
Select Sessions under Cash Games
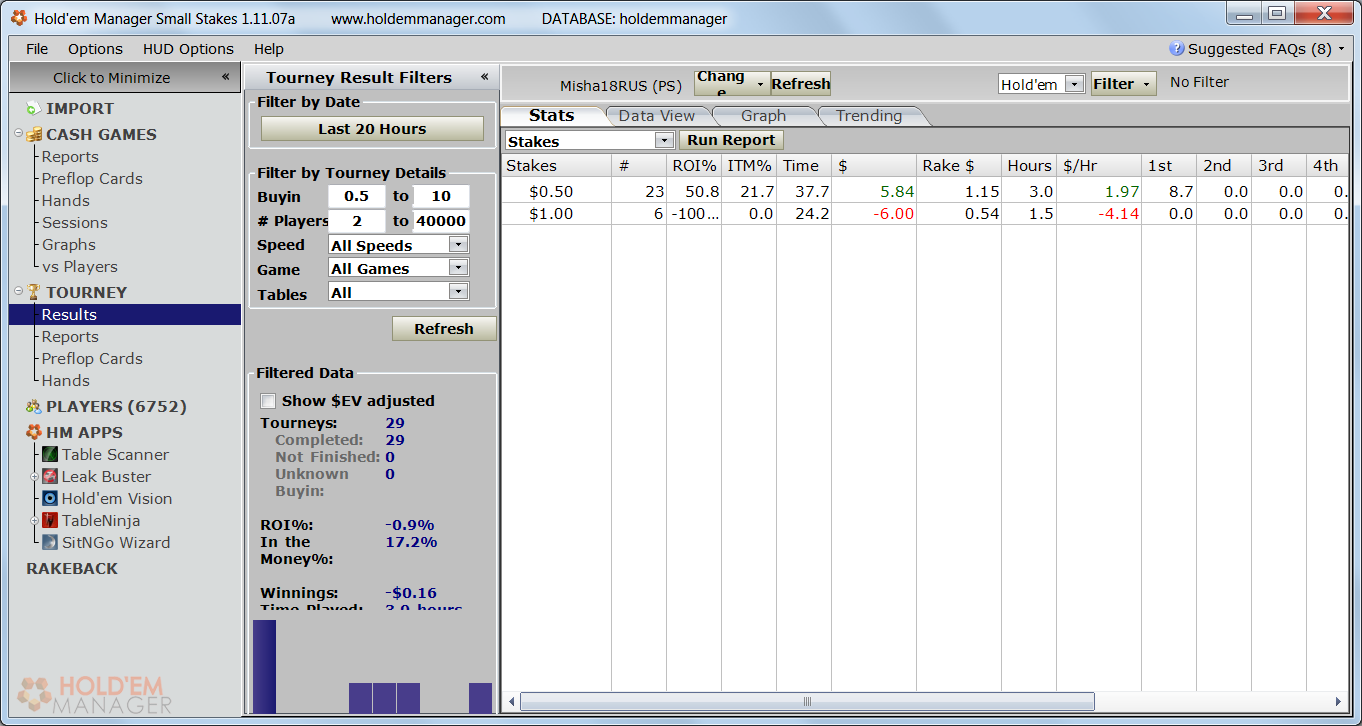click(x=74, y=223)
